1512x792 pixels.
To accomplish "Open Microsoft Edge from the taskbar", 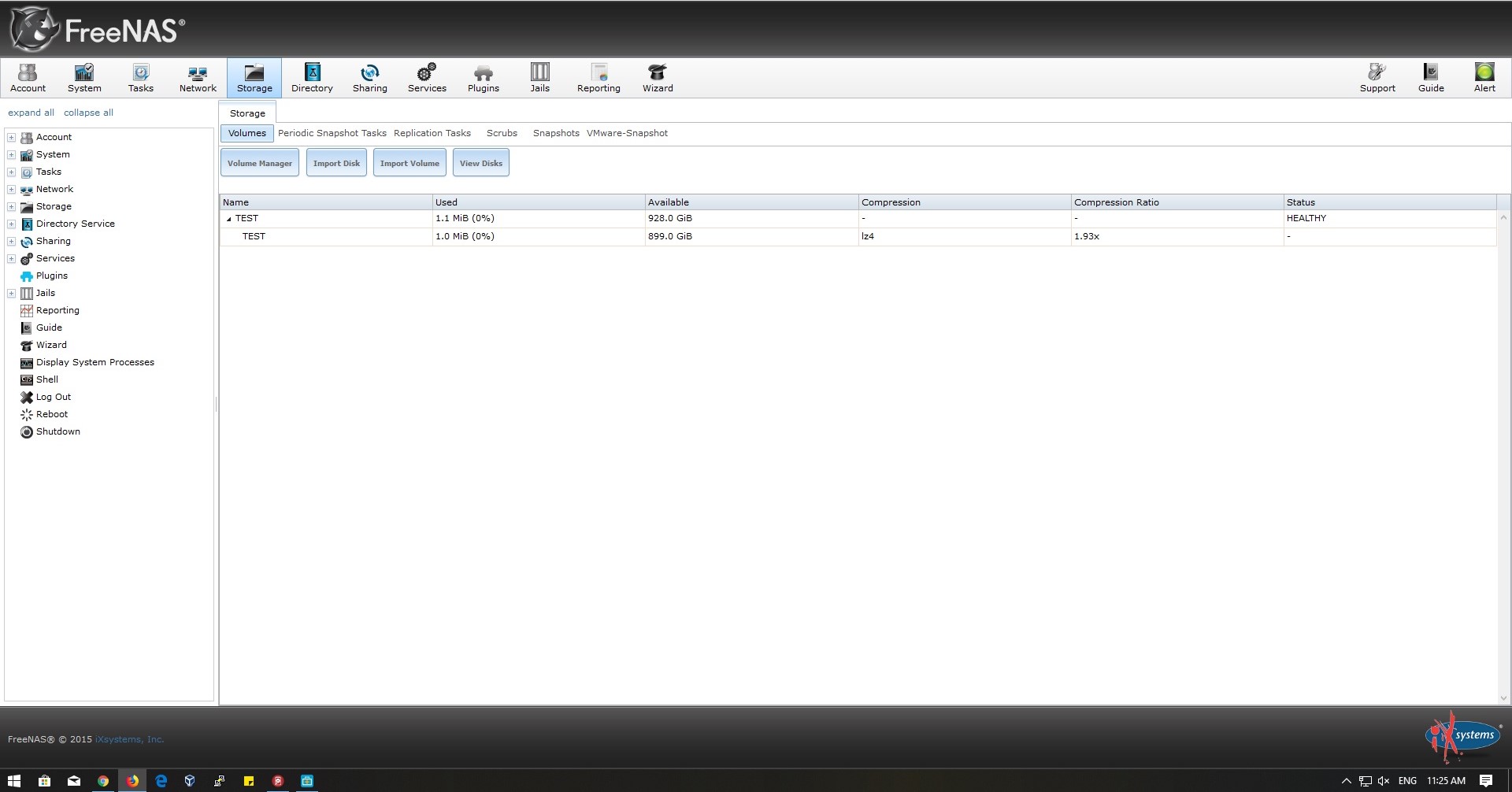I will 161,781.
